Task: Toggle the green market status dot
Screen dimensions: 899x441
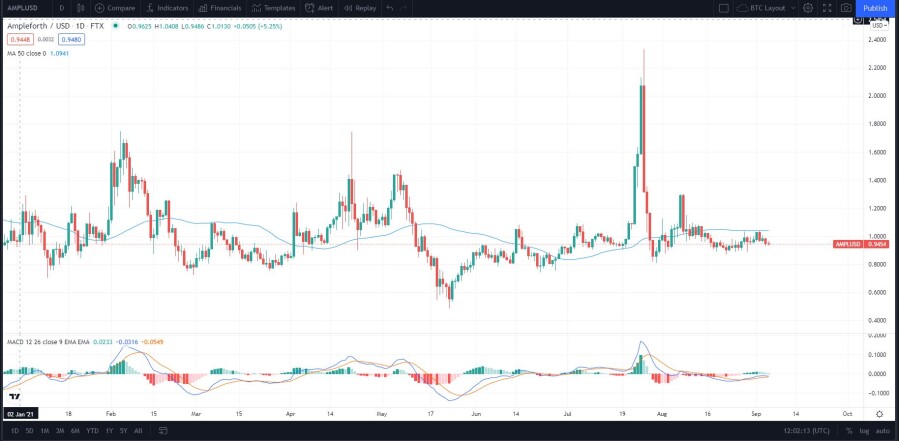Action: pyautogui.click(x=115, y=26)
